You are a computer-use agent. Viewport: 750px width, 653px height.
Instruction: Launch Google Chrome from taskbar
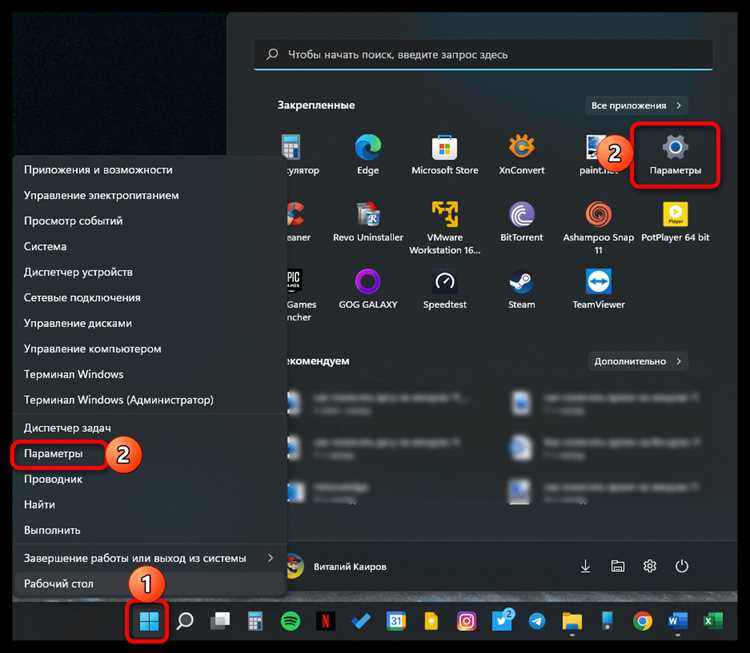click(x=642, y=621)
